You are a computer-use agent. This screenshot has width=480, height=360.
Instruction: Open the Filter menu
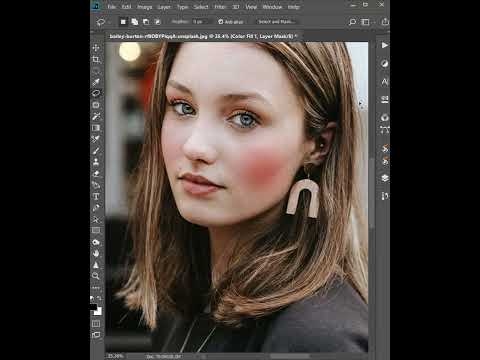click(220, 7)
